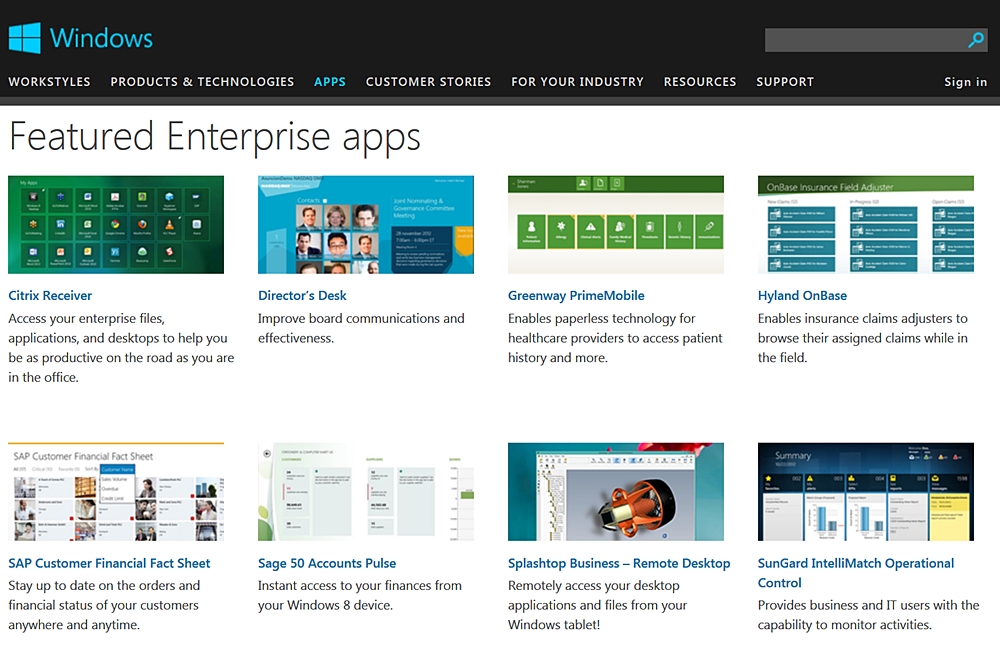
Task: Open the Customer Stories menu
Action: pyautogui.click(x=428, y=82)
